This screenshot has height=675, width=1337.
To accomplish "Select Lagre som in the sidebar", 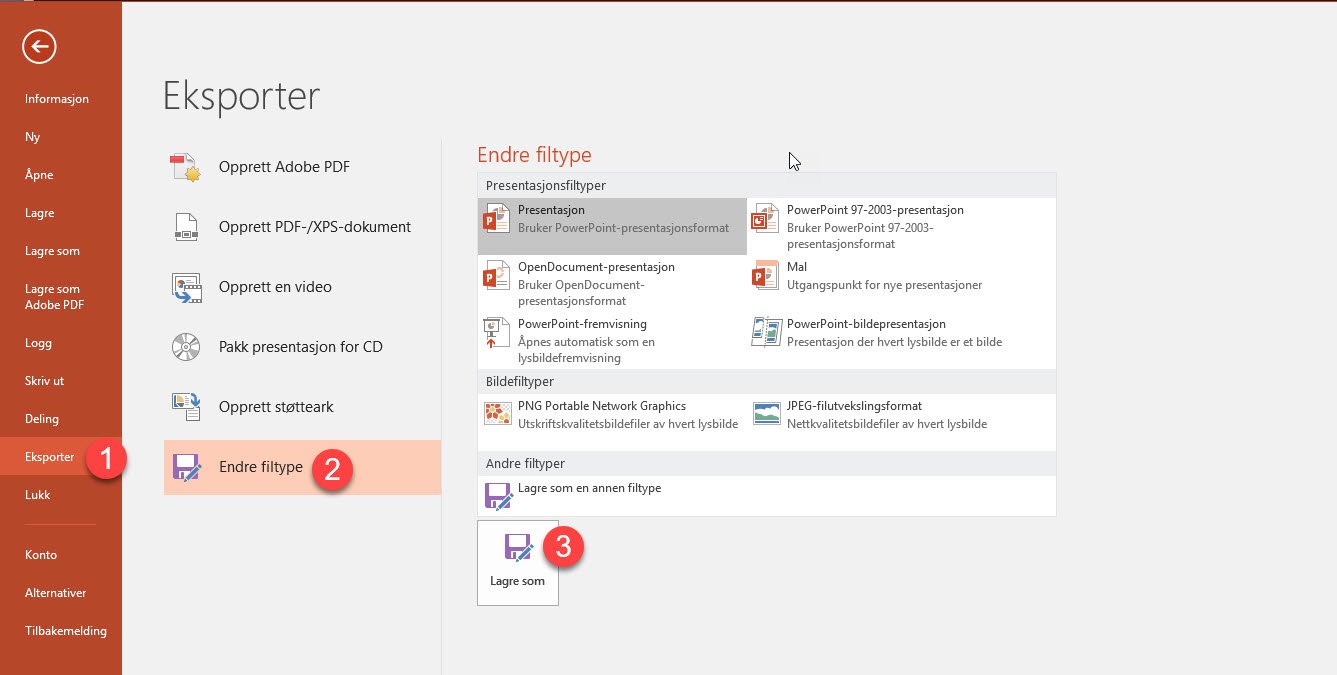I will click(x=52, y=251).
